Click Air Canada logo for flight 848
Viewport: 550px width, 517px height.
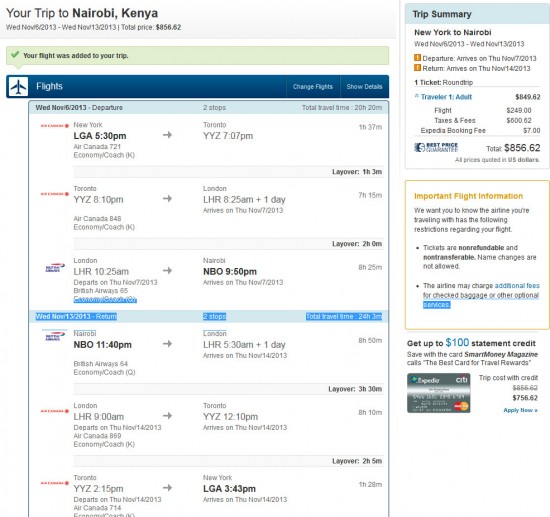(x=54, y=194)
